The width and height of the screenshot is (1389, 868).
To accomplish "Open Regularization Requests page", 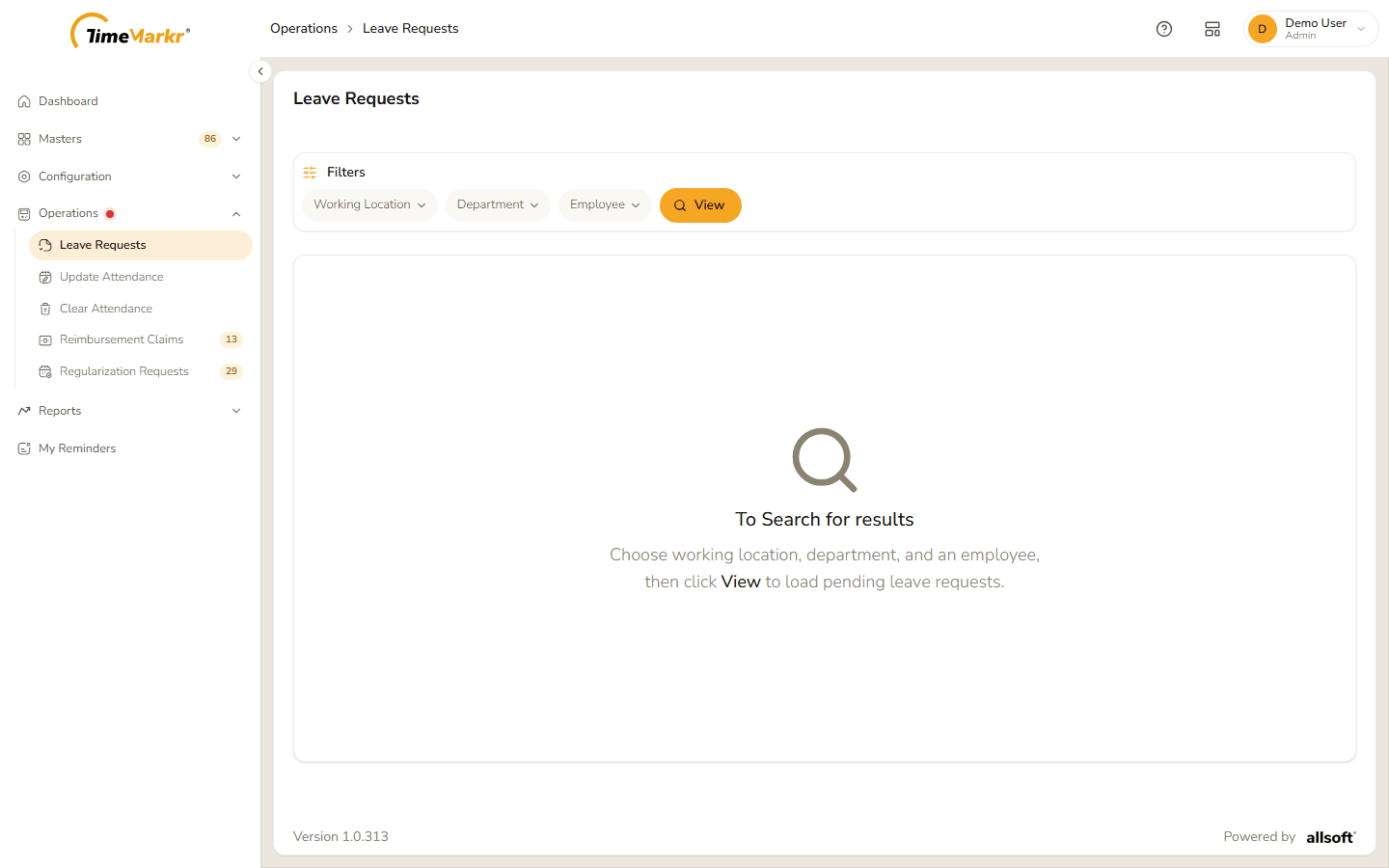I will click(124, 371).
